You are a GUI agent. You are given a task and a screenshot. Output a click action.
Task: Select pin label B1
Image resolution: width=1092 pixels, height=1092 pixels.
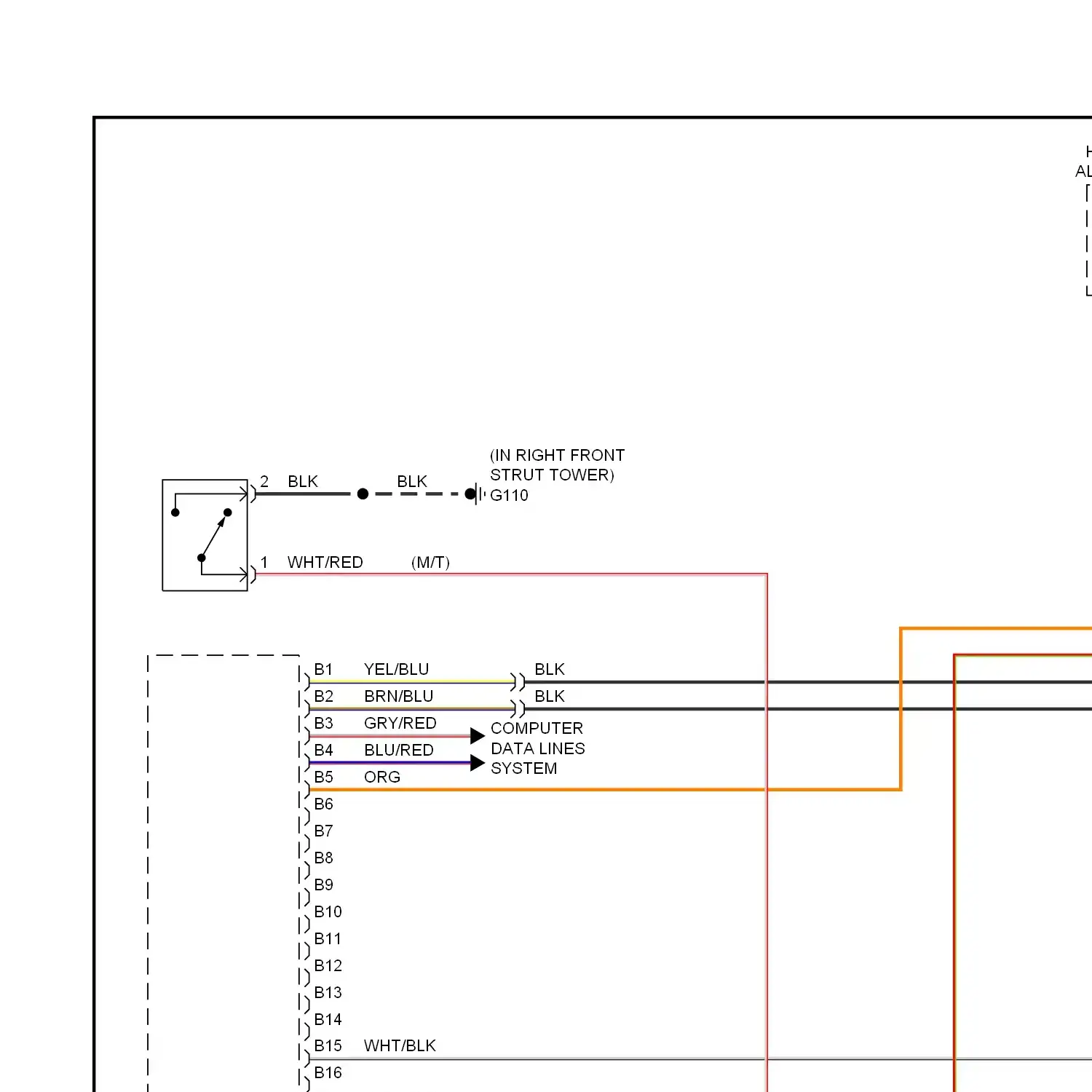pyautogui.click(x=323, y=669)
